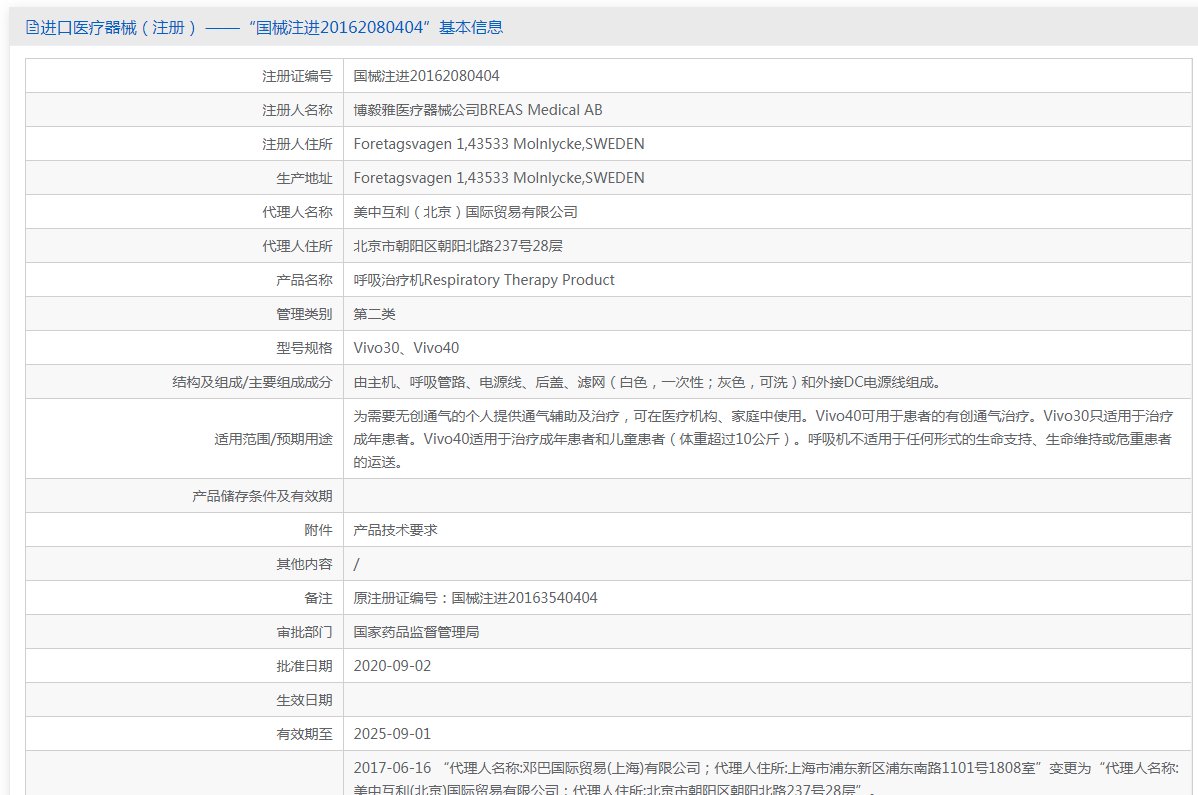Click the 备注 label

(x=319, y=598)
